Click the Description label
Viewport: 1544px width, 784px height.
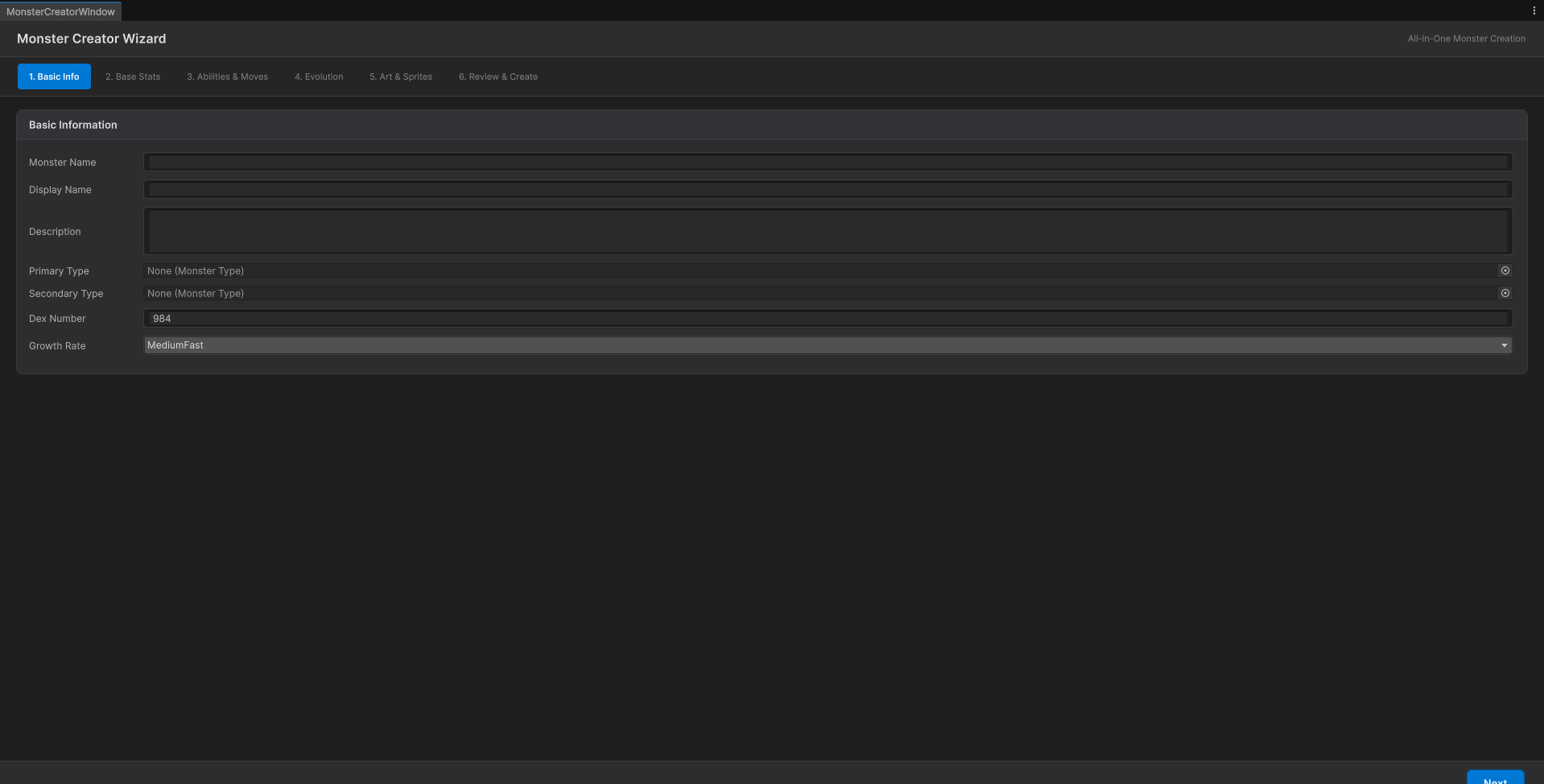pyautogui.click(x=55, y=232)
